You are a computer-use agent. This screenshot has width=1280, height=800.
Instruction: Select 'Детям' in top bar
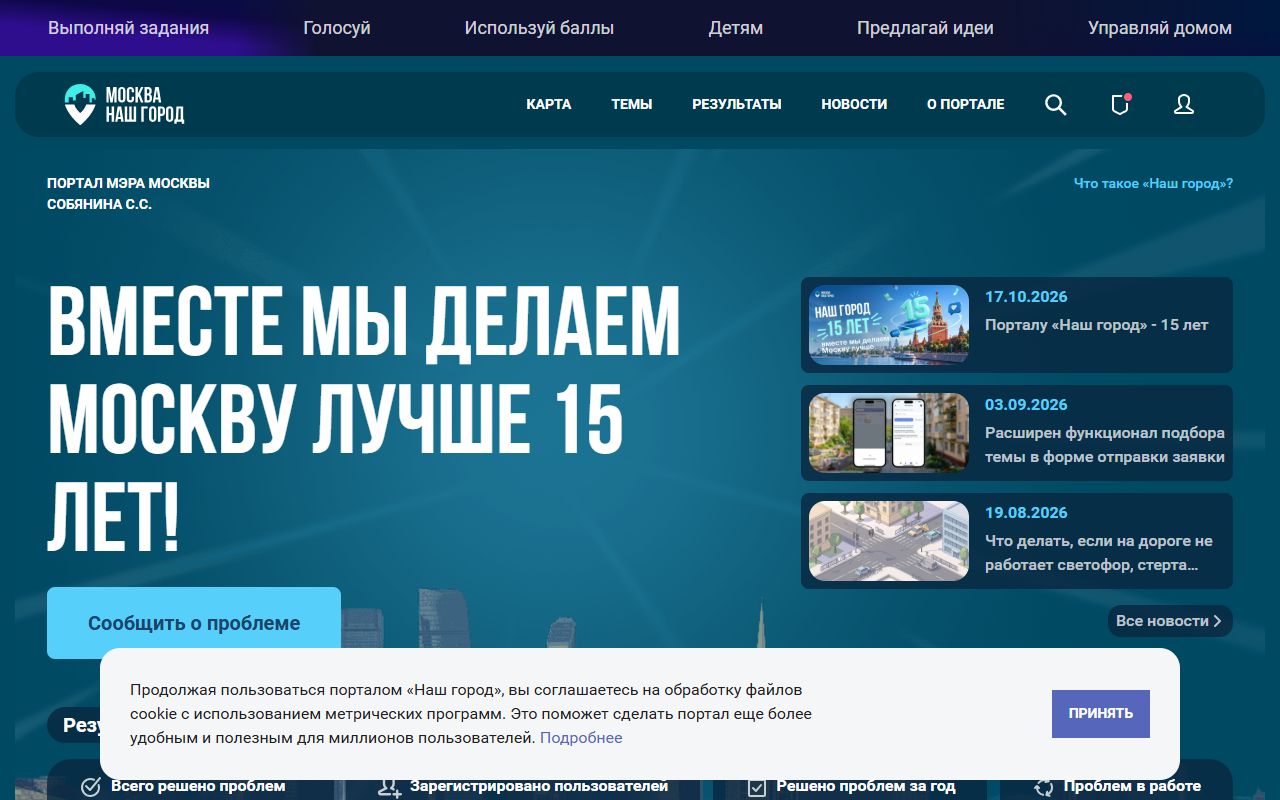point(736,28)
